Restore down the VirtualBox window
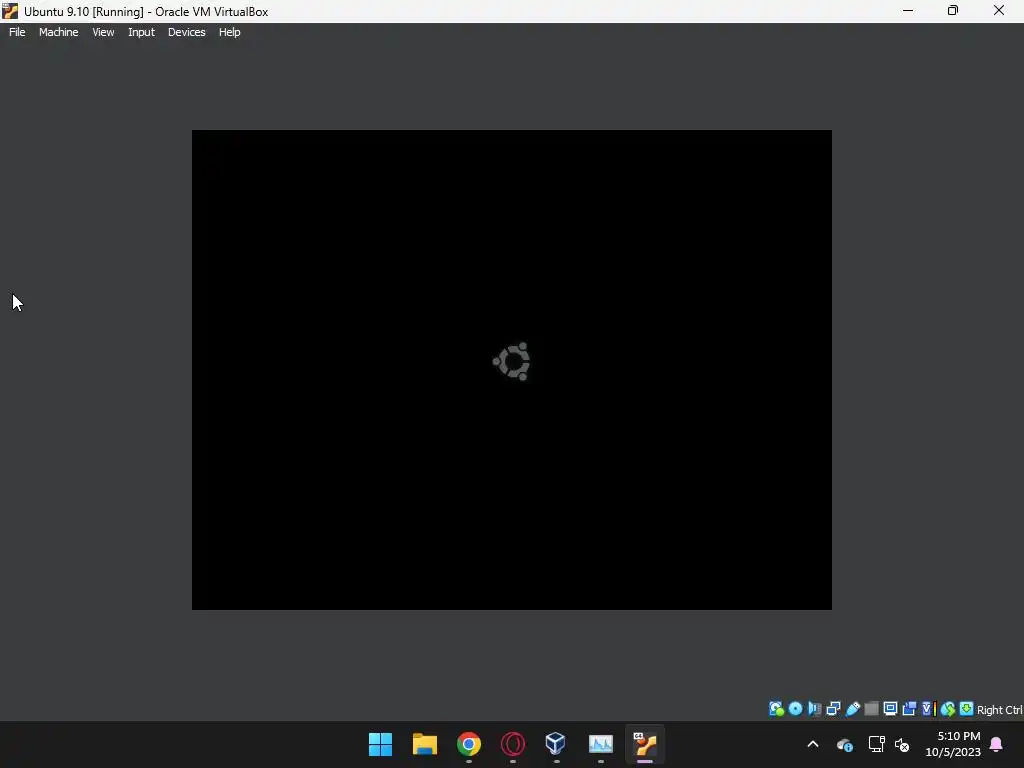 coord(953,11)
